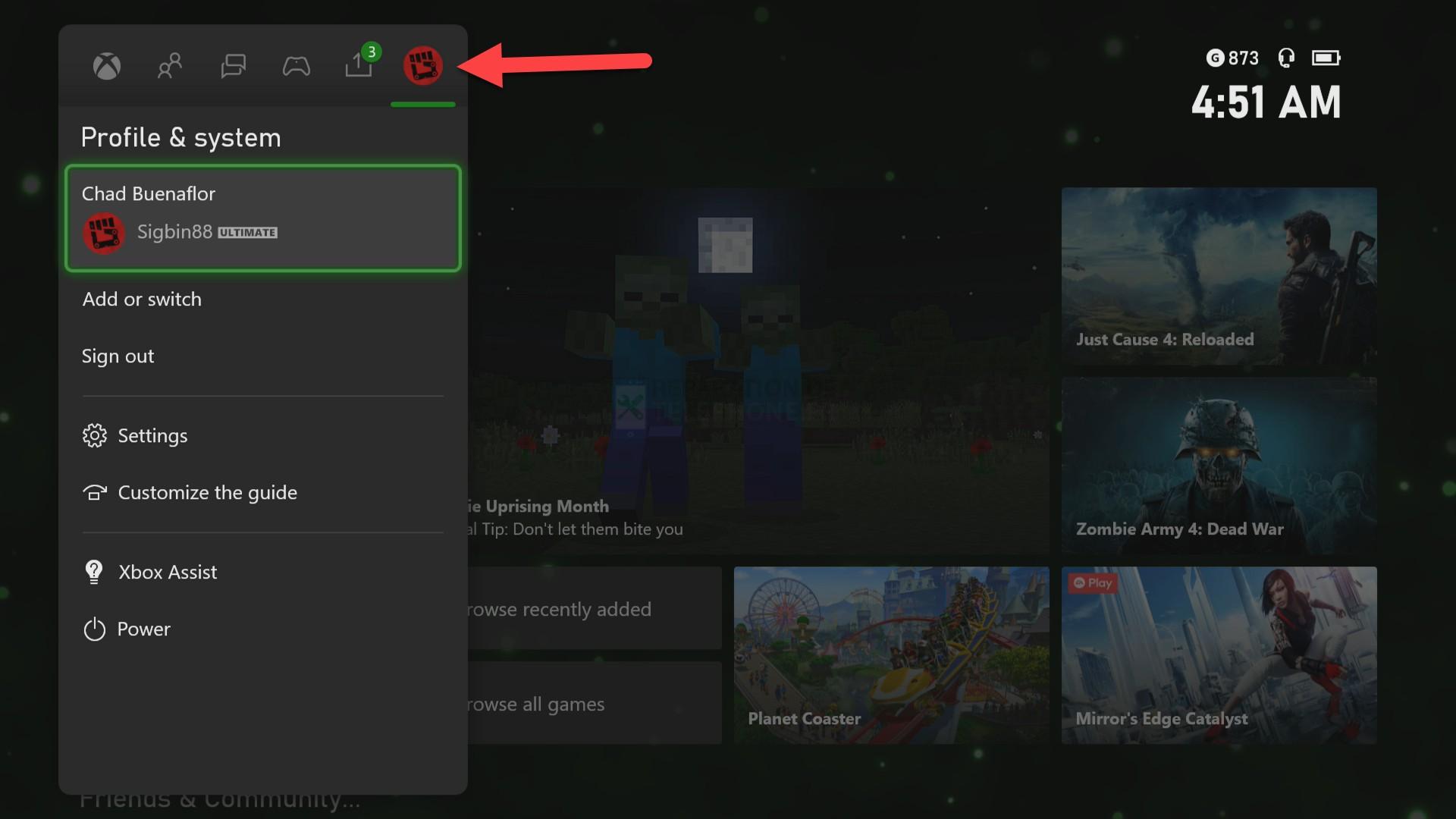Select the Profile & system avatar tab
1456x819 pixels.
click(422, 65)
